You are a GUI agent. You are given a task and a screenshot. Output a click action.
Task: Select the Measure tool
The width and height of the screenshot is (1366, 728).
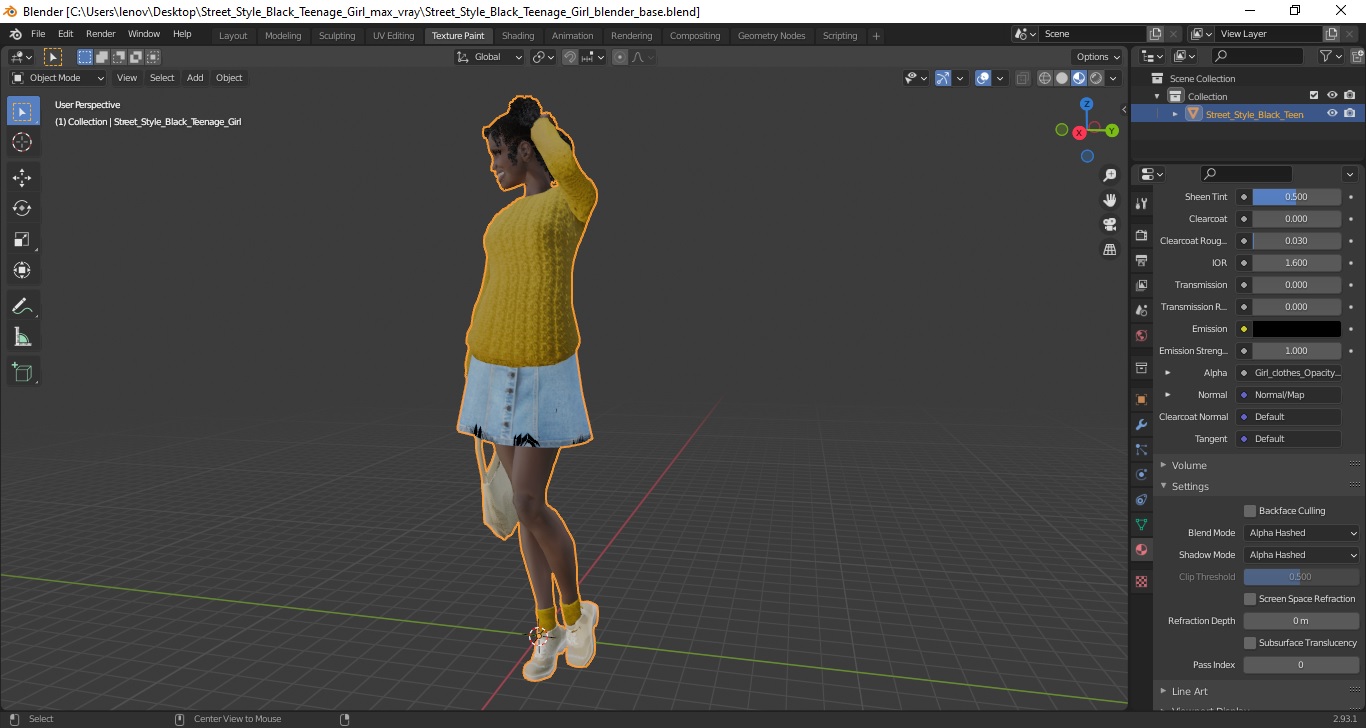(22, 337)
